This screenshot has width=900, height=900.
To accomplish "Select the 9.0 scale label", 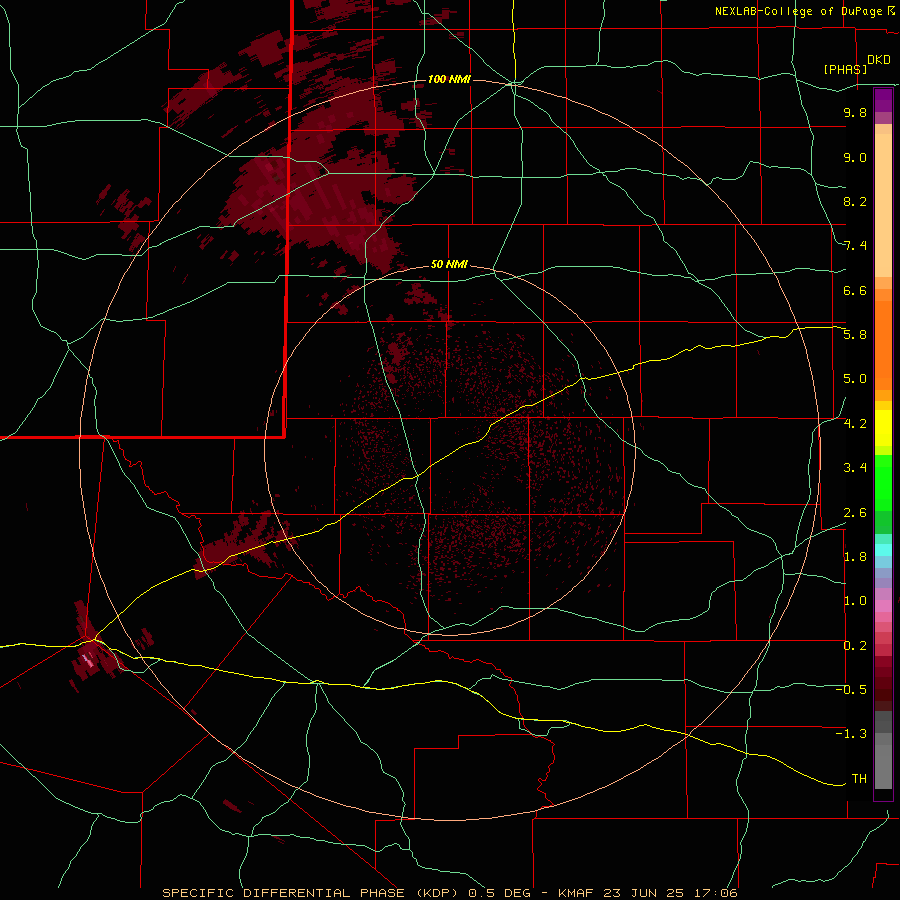I will click(855, 157).
